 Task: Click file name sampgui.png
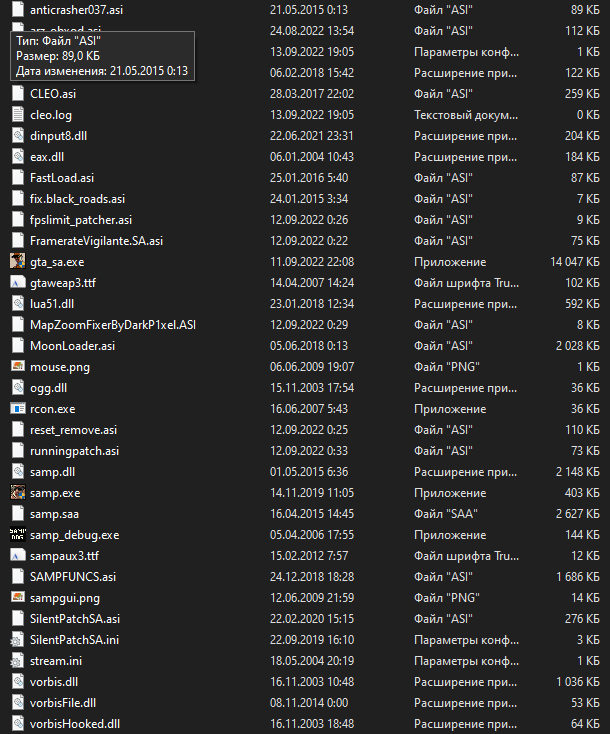pos(65,598)
